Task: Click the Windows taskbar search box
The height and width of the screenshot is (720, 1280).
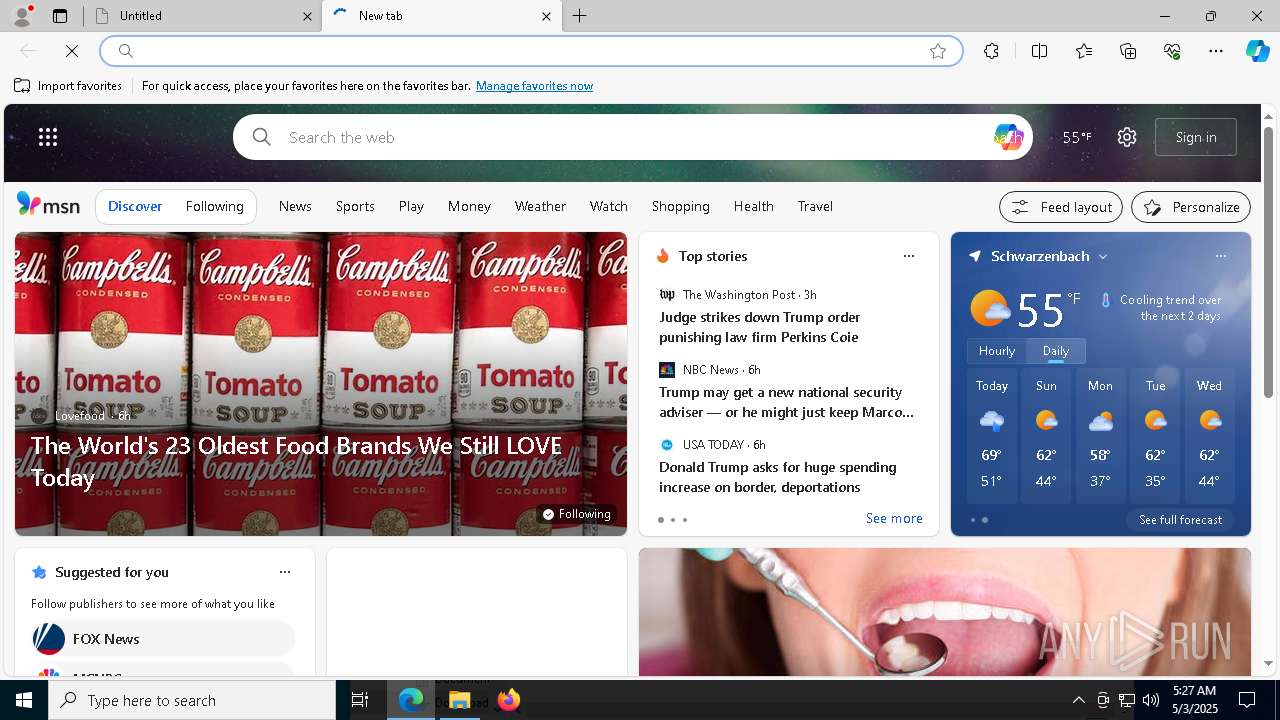Action: point(192,700)
